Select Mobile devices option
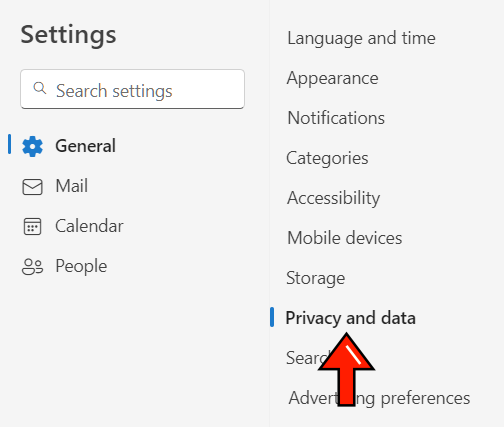Viewport: 504px width, 427px height. point(345,238)
